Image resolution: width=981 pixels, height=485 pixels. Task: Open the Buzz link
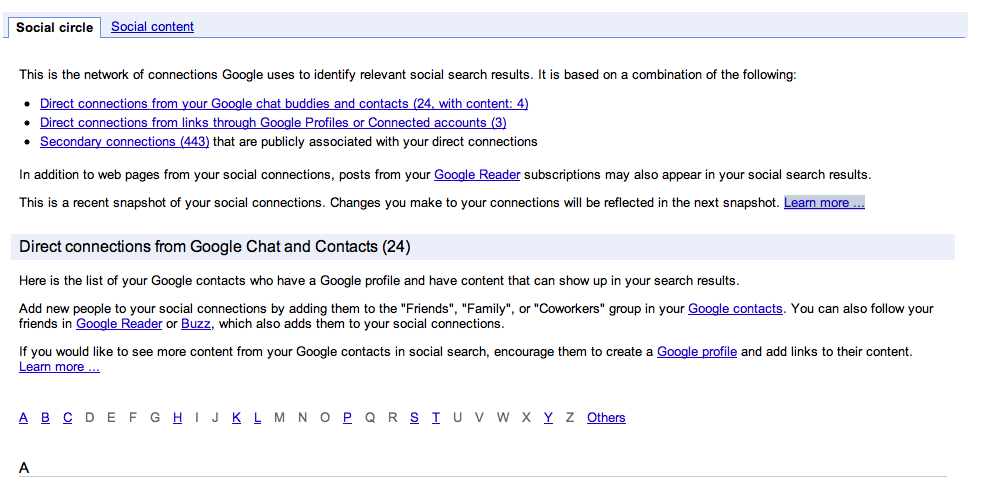pos(196,324)
